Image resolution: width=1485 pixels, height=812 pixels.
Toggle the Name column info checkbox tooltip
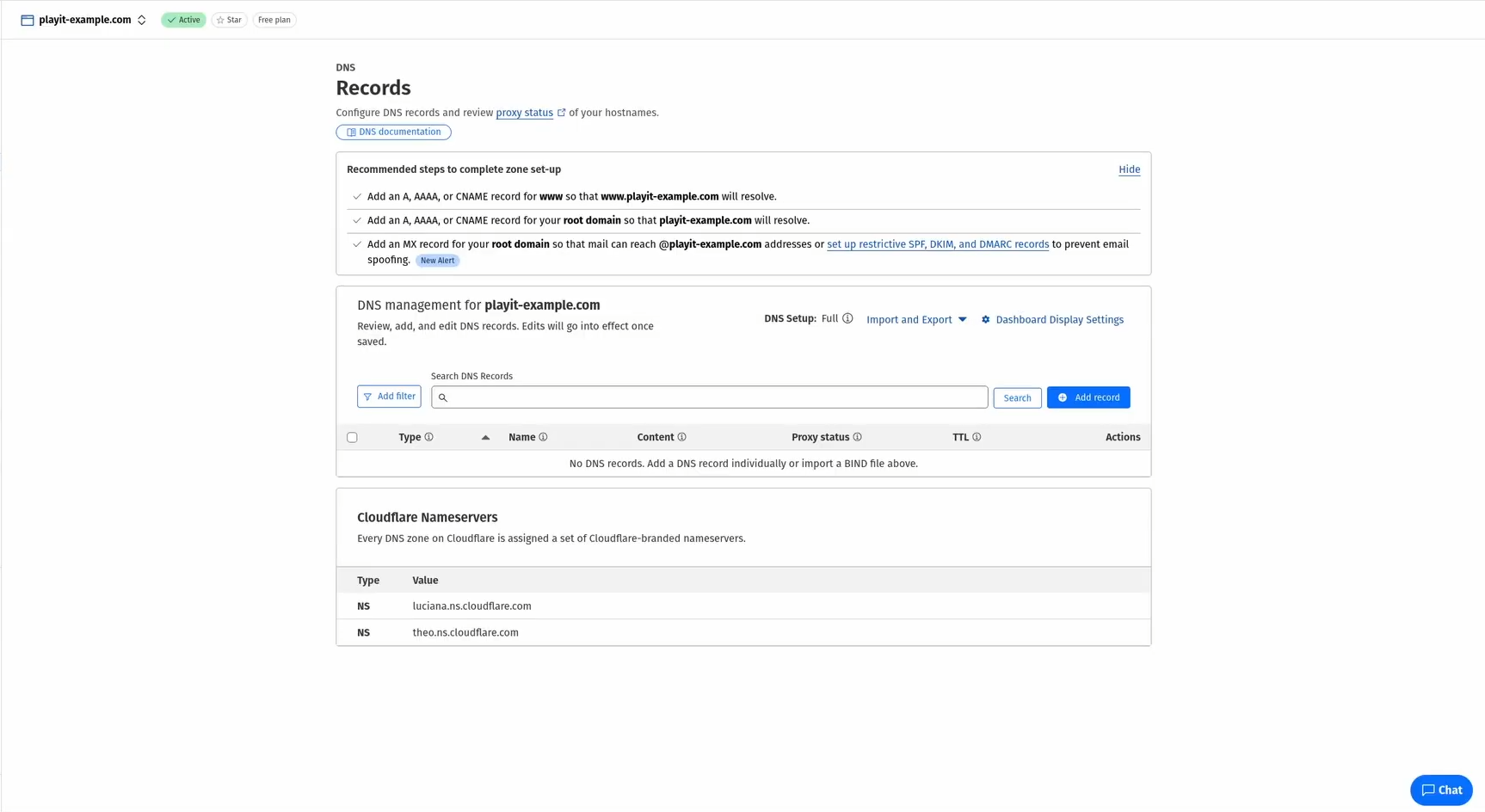coord(542,437)
